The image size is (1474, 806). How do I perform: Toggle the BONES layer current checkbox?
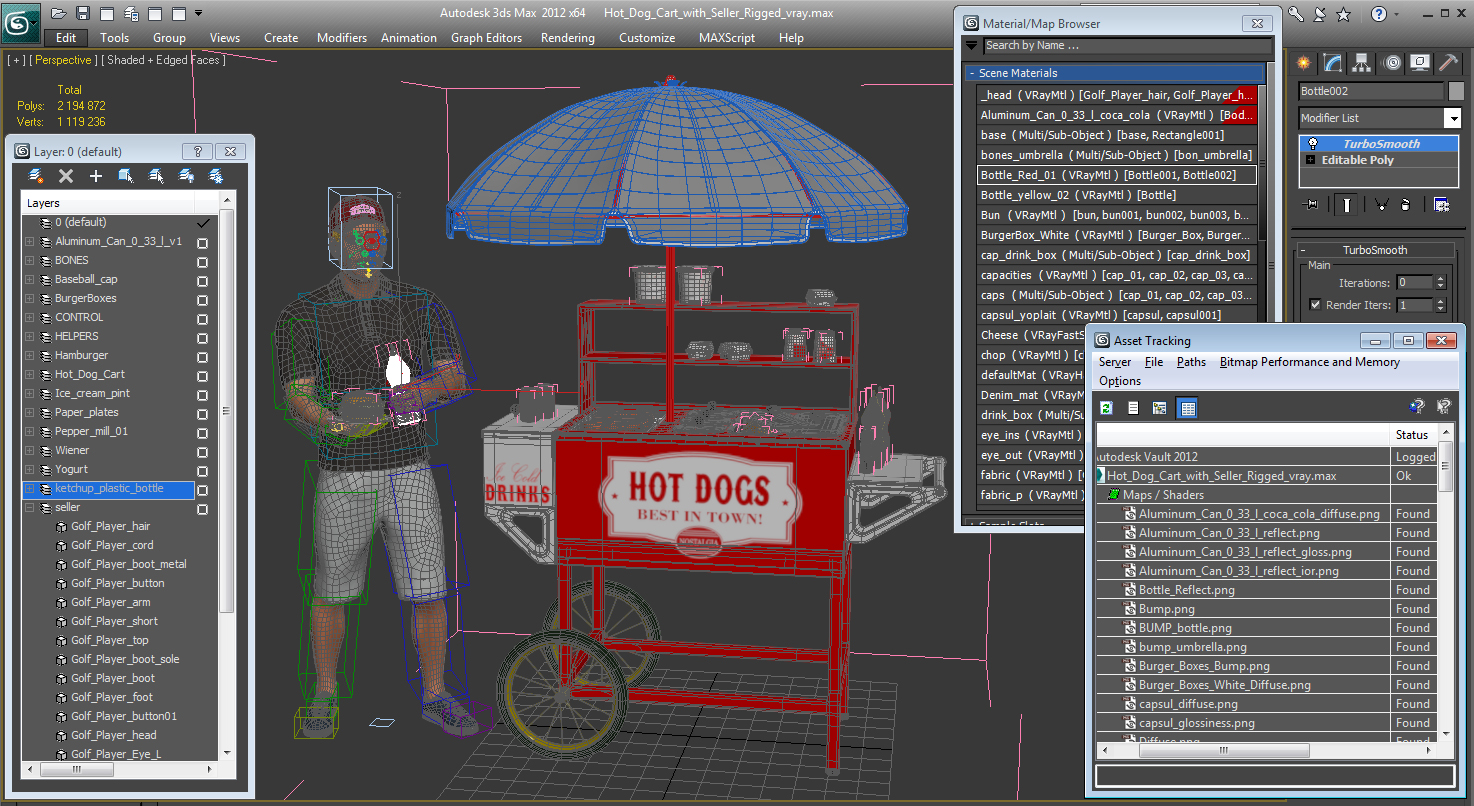(x=202, y=261)
